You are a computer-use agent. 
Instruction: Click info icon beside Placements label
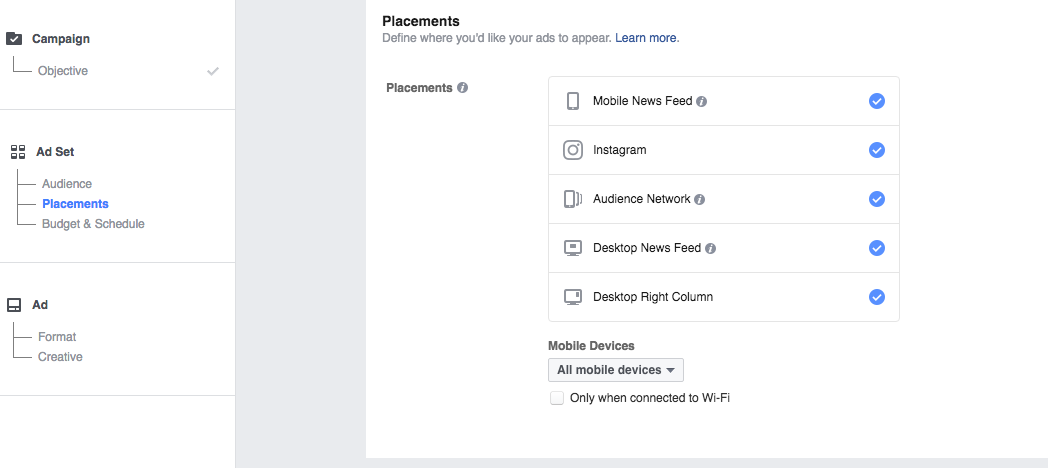[x=462, y=88]
